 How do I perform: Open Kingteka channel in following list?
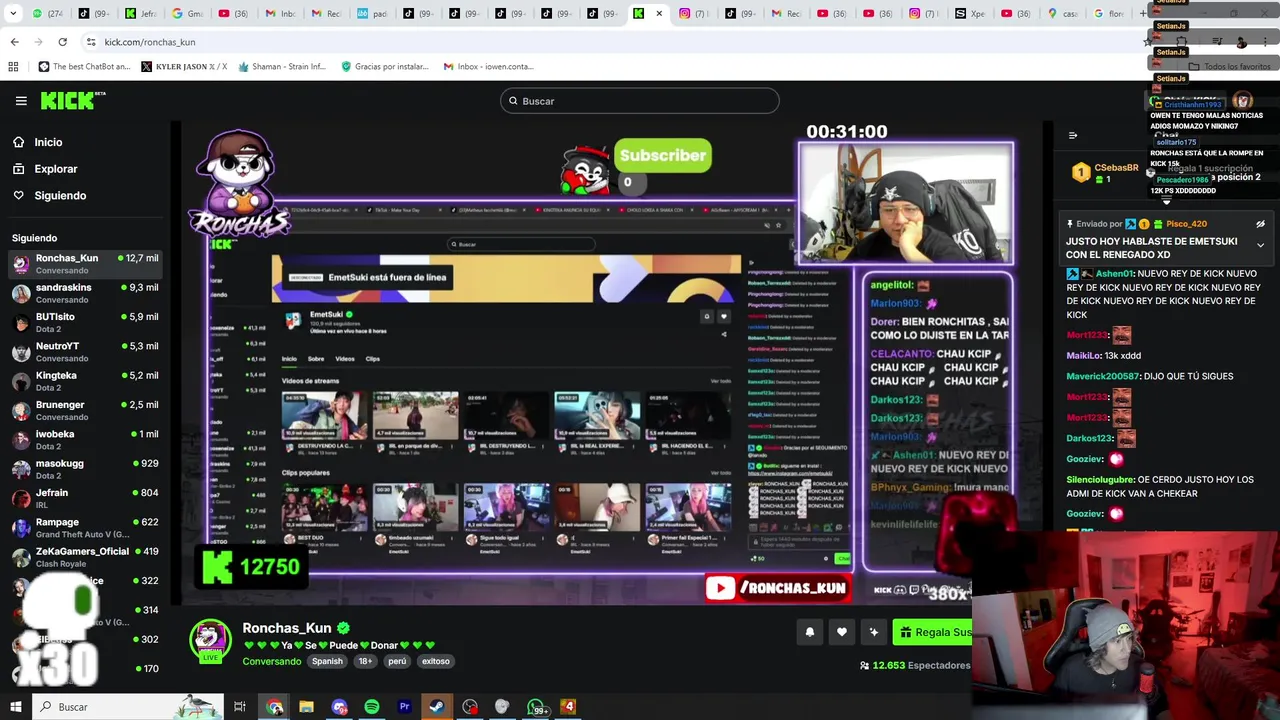pos(85,381)
